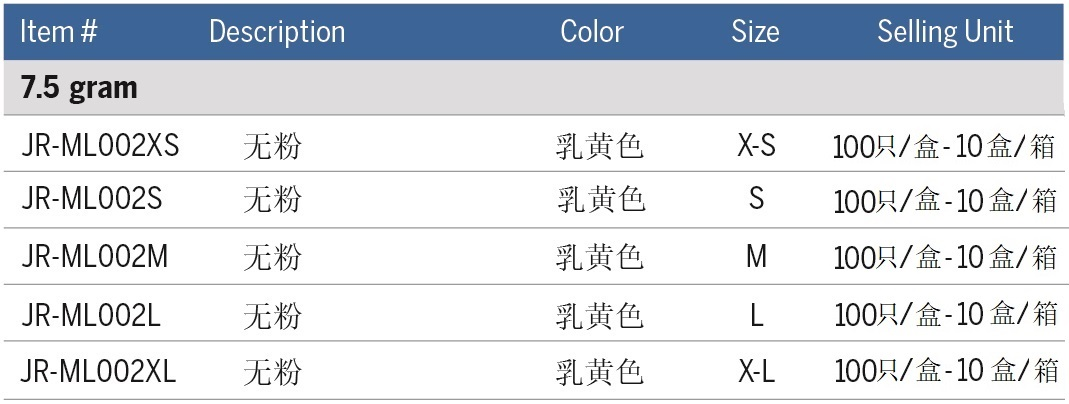Click the selling unit cell in the JR-ML002S row

tap(945, 200)
